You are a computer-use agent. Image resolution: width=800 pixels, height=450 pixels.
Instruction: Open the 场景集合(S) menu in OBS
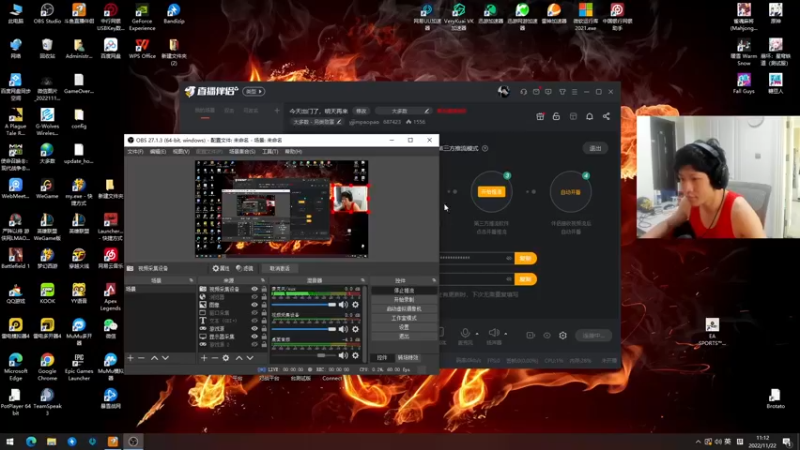[242, 152]
